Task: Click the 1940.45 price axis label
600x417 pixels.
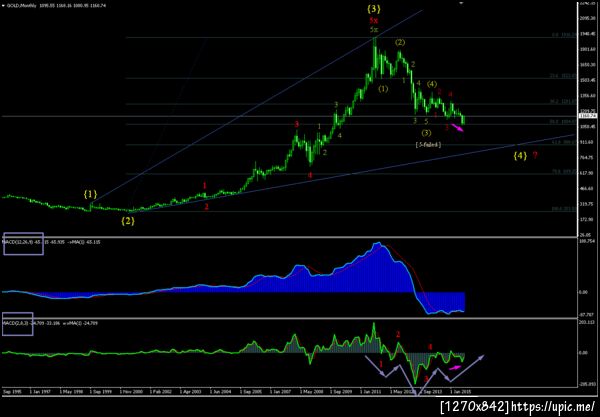Action: 588,34
